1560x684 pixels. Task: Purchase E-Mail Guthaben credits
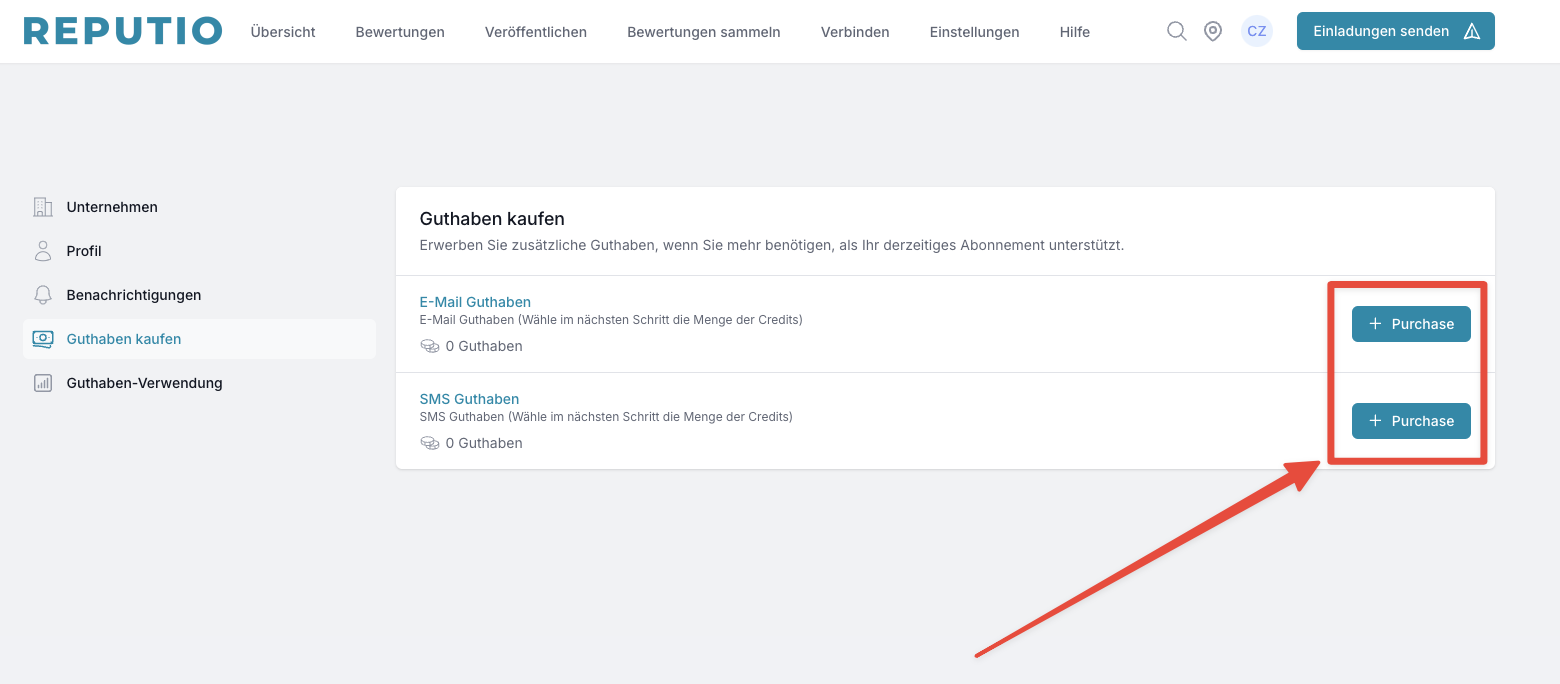coord(1411,324)
